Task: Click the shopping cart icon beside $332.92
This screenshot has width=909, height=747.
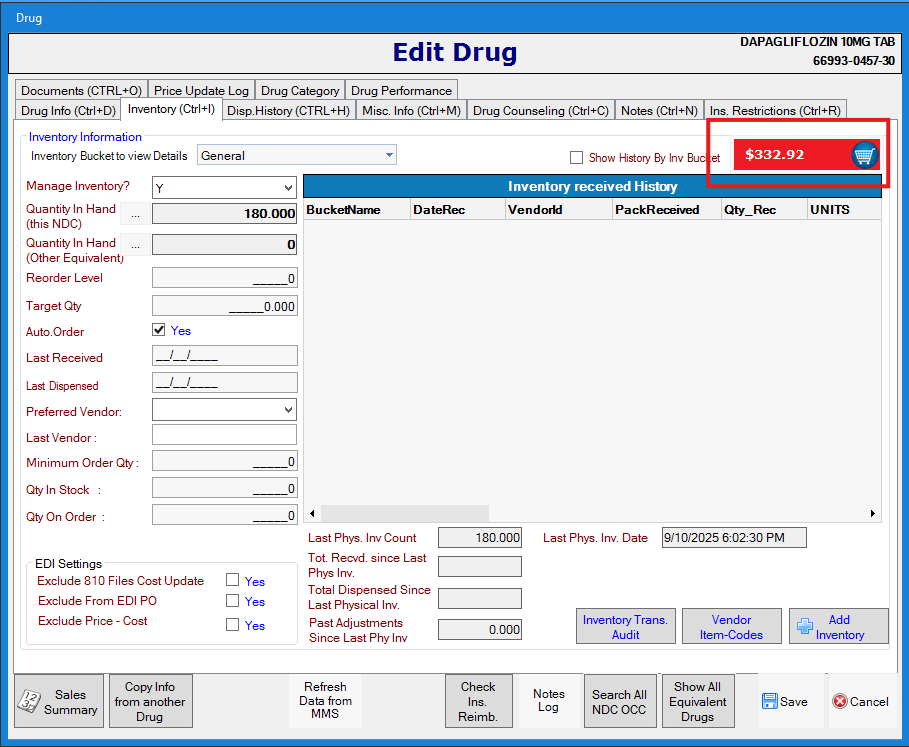Action: [x=864, y=155]
